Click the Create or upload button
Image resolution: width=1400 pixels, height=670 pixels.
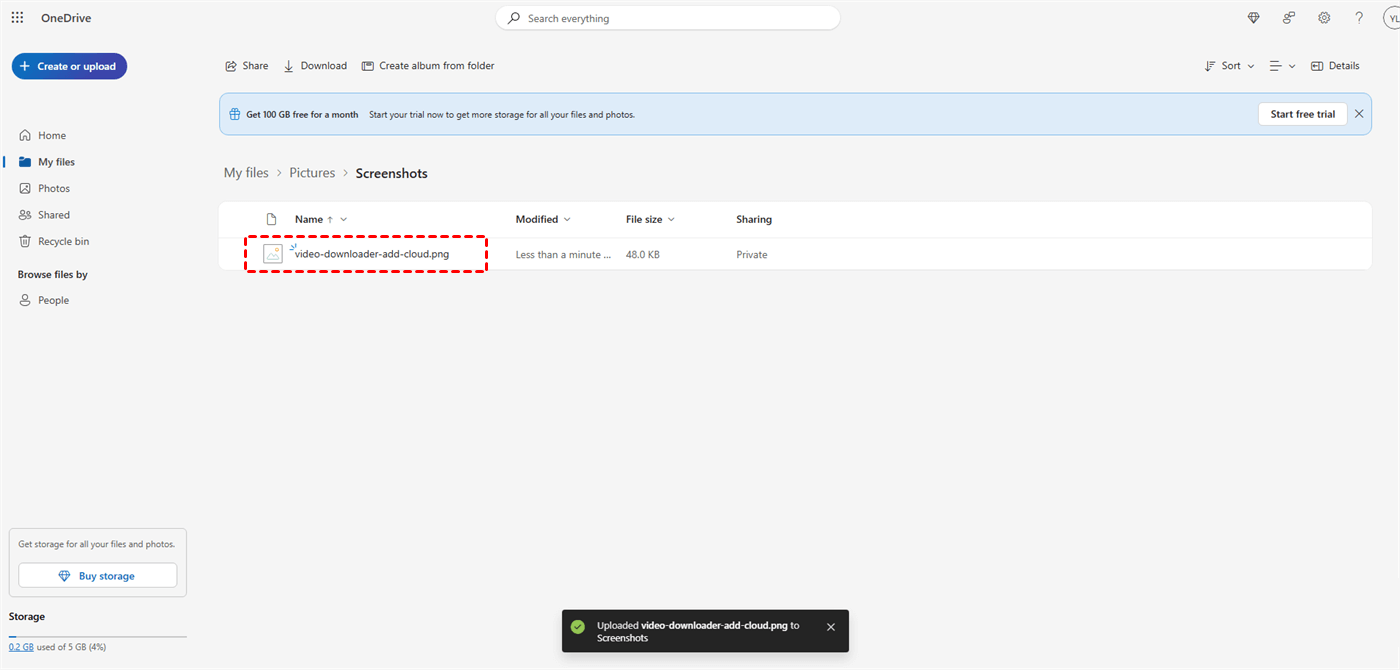(x=69, y=66)
